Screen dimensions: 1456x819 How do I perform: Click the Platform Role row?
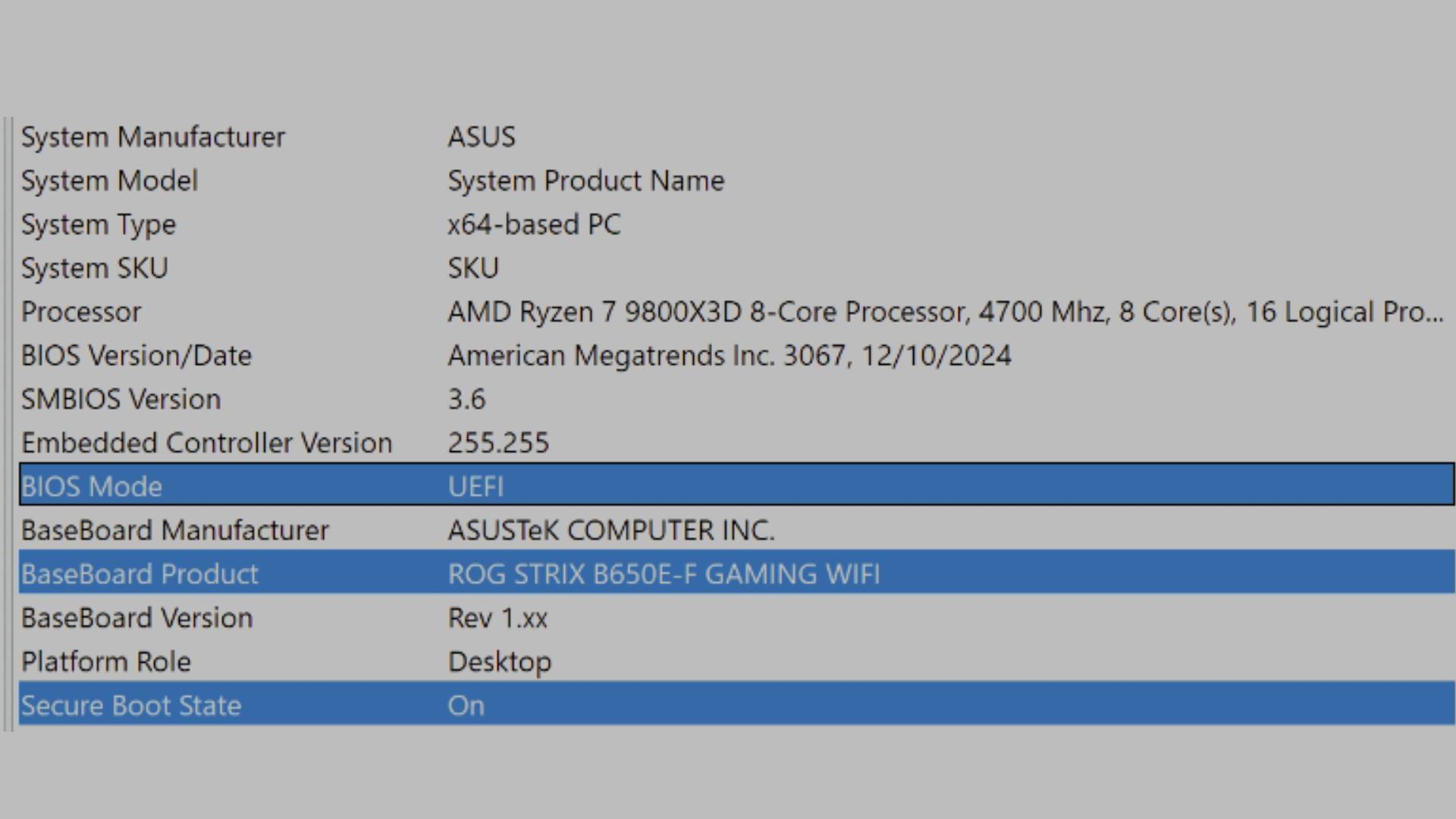pyautogui.click(x=105, y=662)
